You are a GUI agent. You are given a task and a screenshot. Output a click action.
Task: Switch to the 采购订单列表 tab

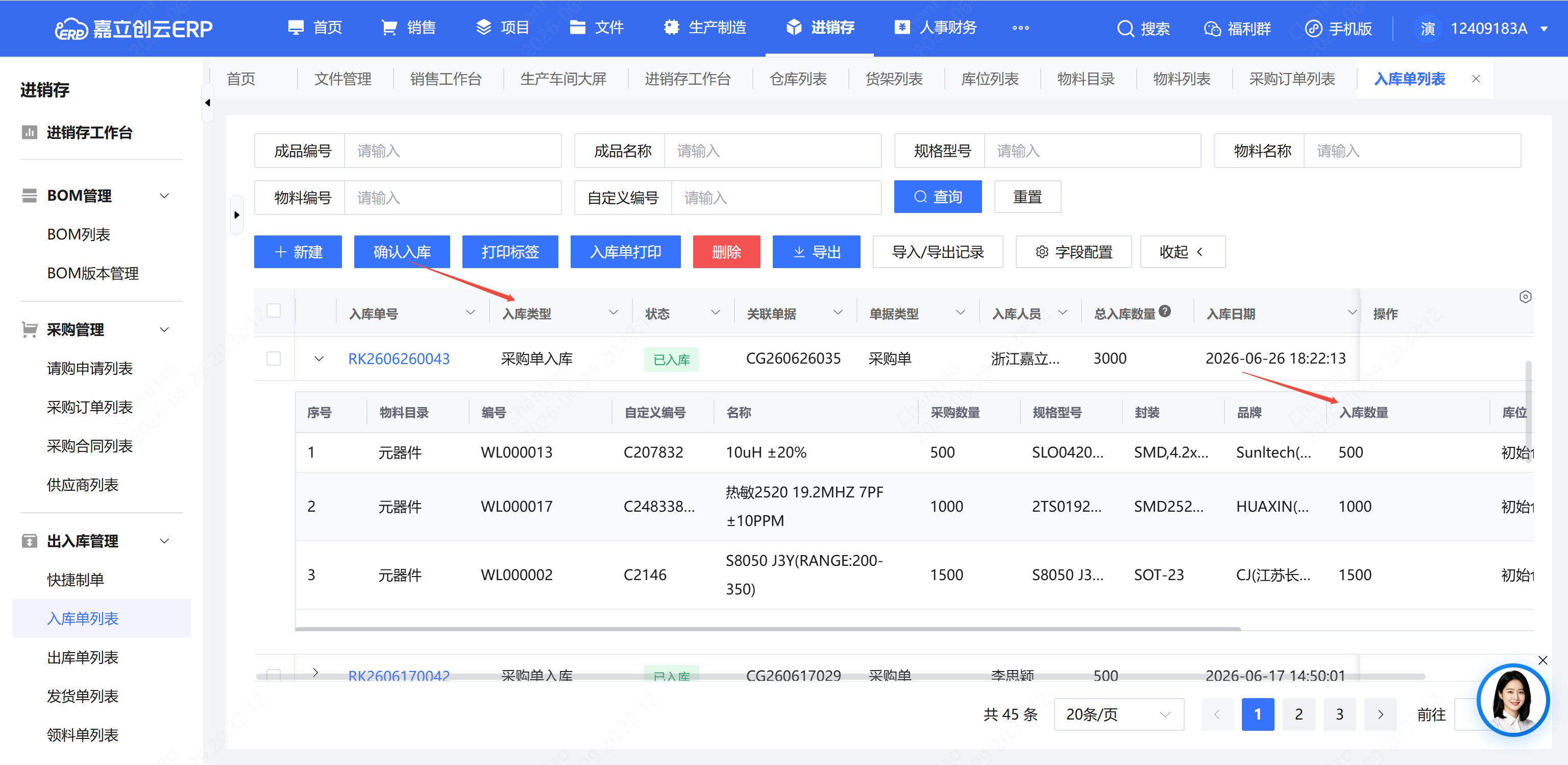(1292, 79)
